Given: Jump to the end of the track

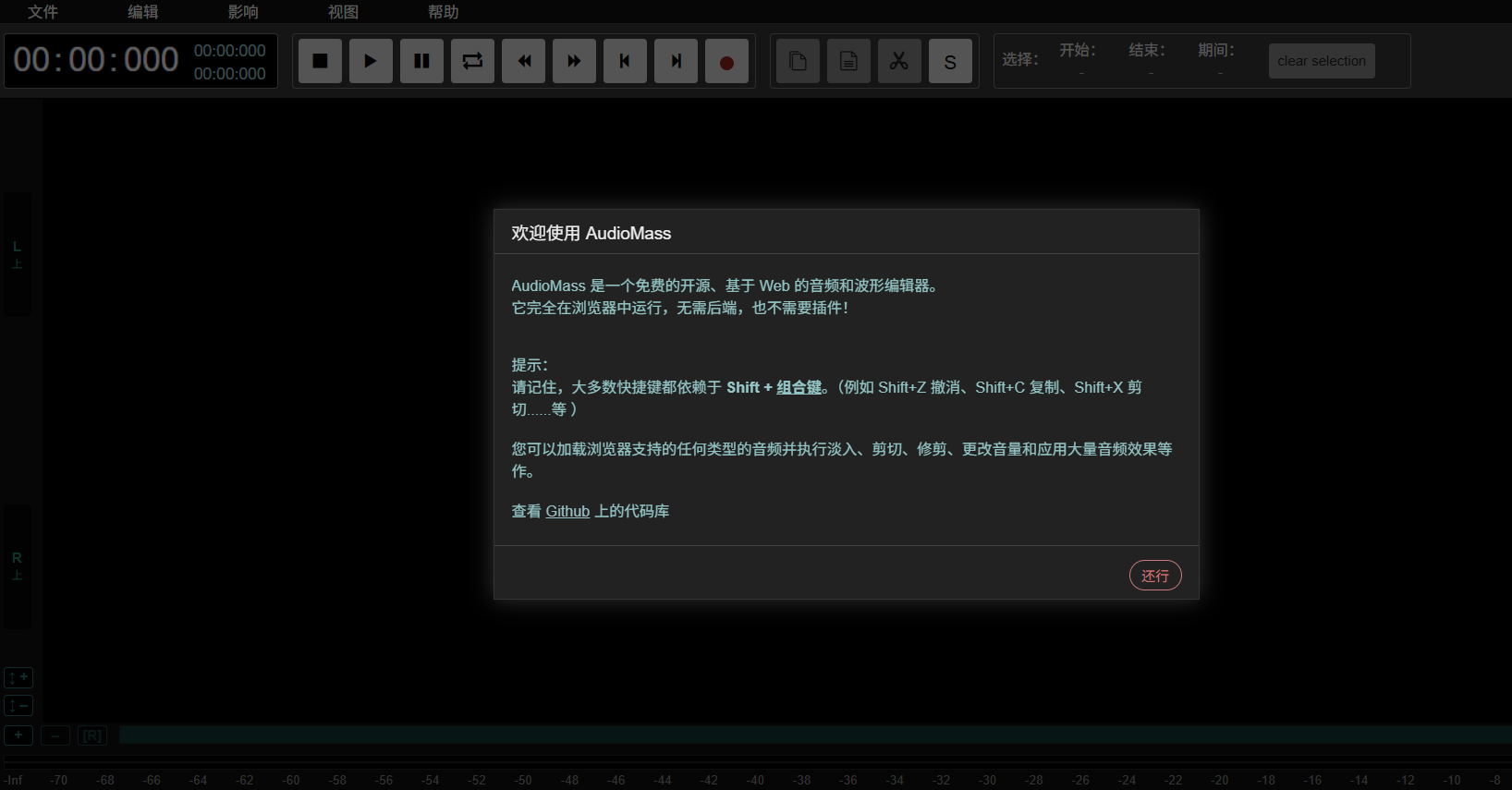Looking at the screenshot, I should (676, 61).
